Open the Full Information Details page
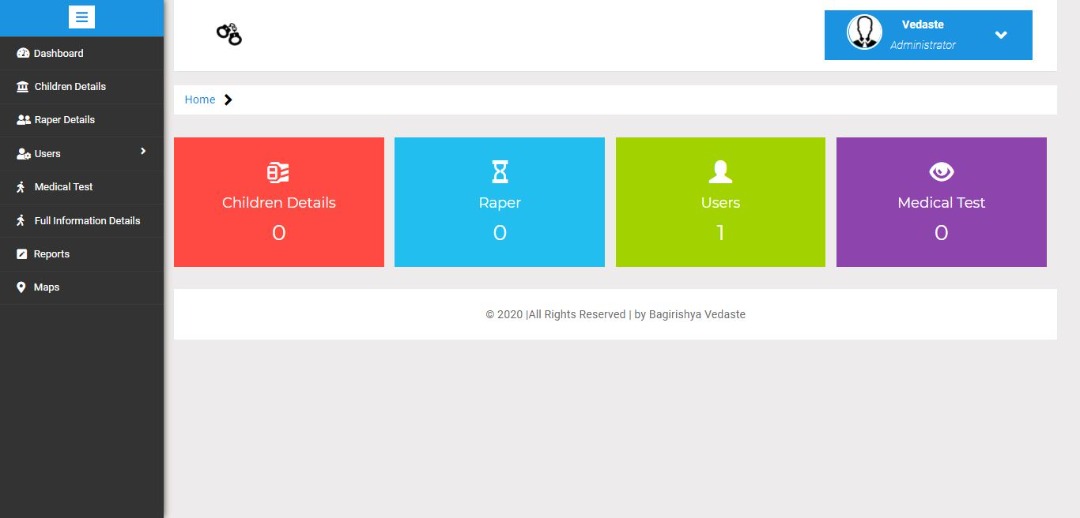 click(x=82, y=220)
